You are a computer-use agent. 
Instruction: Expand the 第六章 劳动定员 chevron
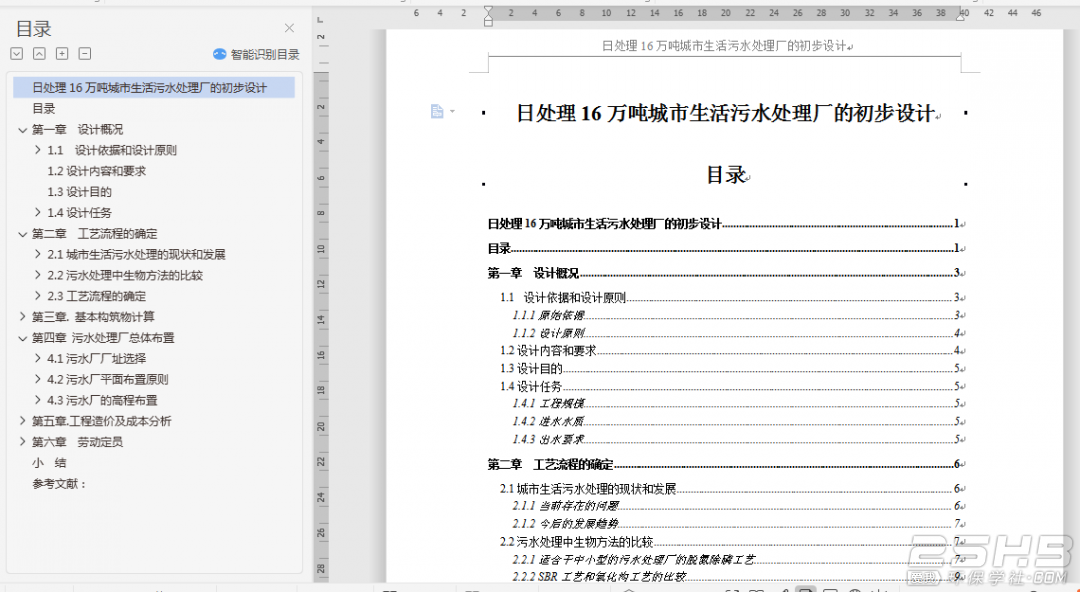(x=23, y=442)
